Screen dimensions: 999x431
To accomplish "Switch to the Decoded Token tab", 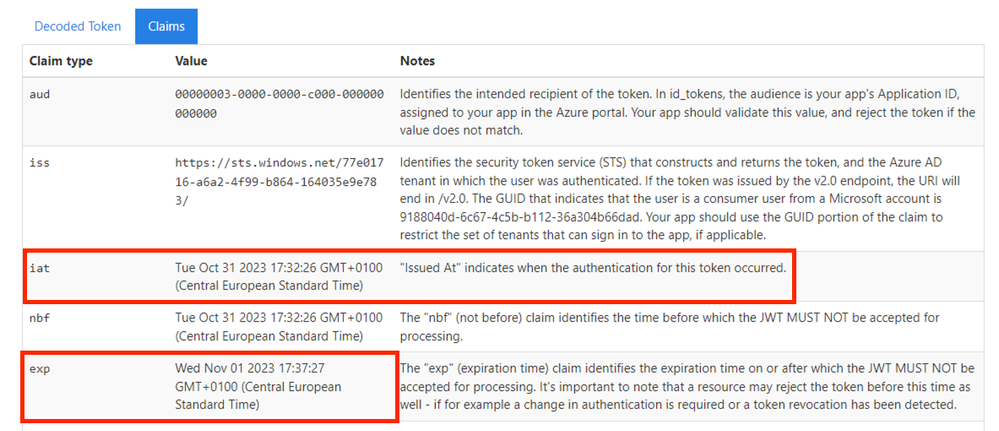I will point(77,27).
